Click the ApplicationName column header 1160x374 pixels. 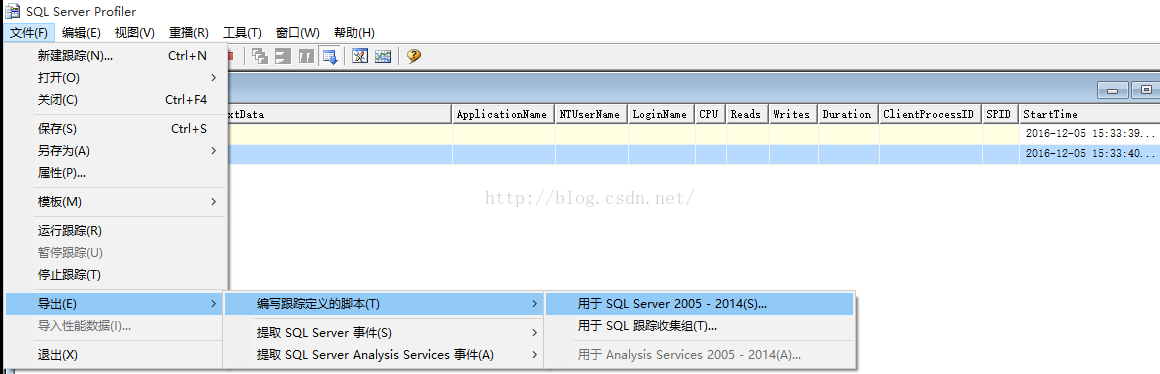pos(504,115)
